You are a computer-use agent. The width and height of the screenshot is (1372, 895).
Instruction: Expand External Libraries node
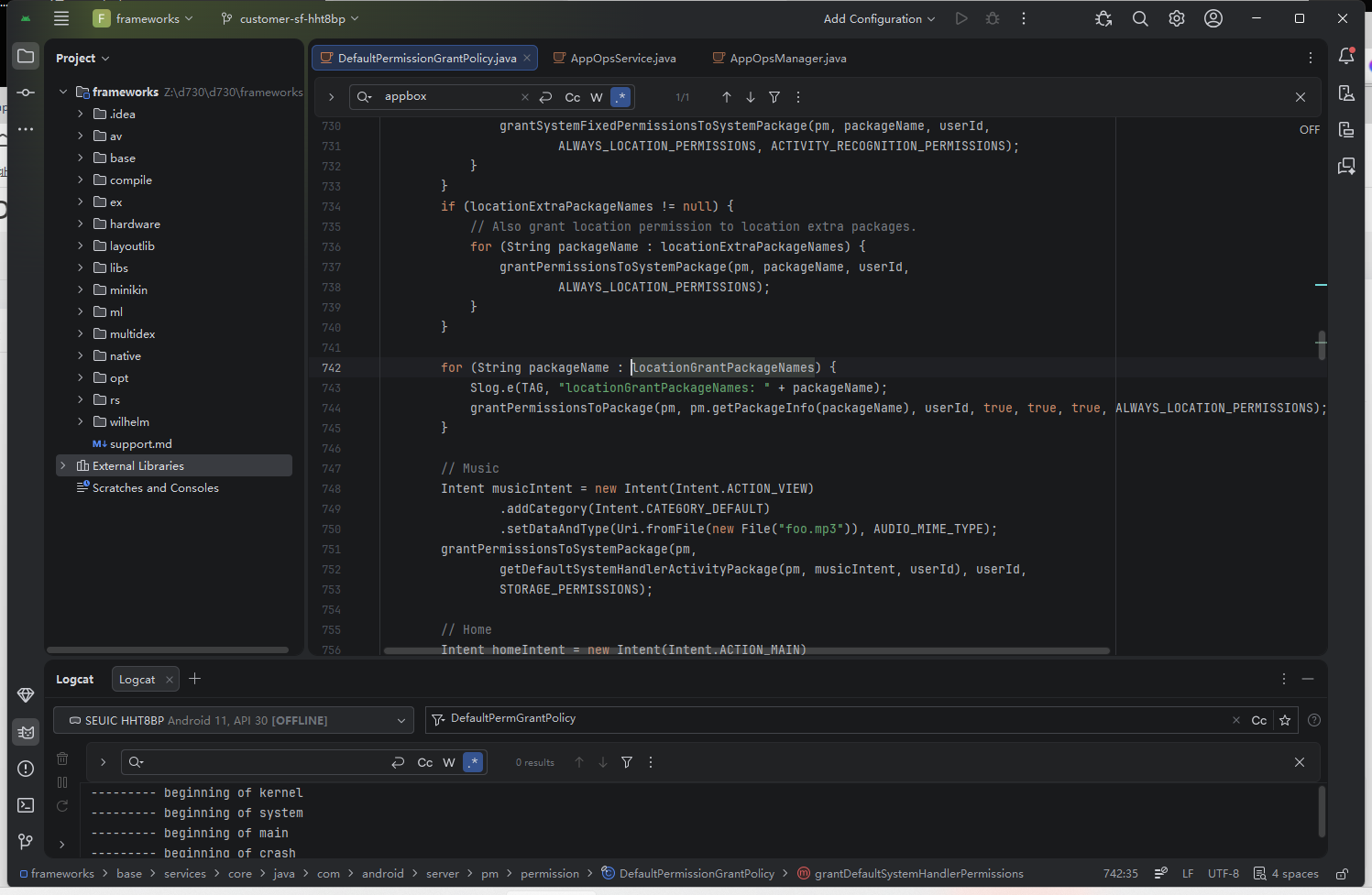tap(63, 465)
